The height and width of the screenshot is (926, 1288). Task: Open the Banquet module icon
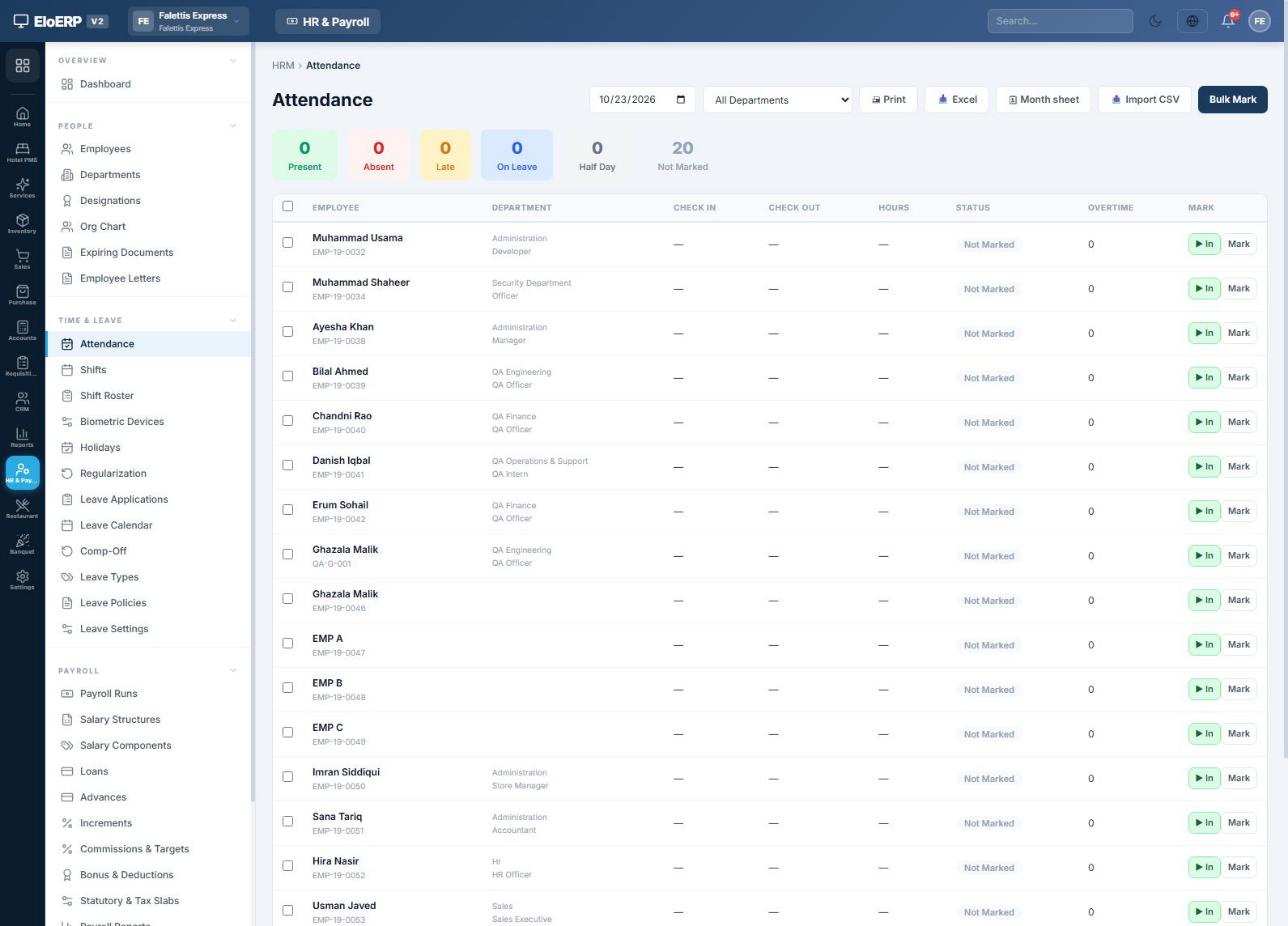coord(22,545)
